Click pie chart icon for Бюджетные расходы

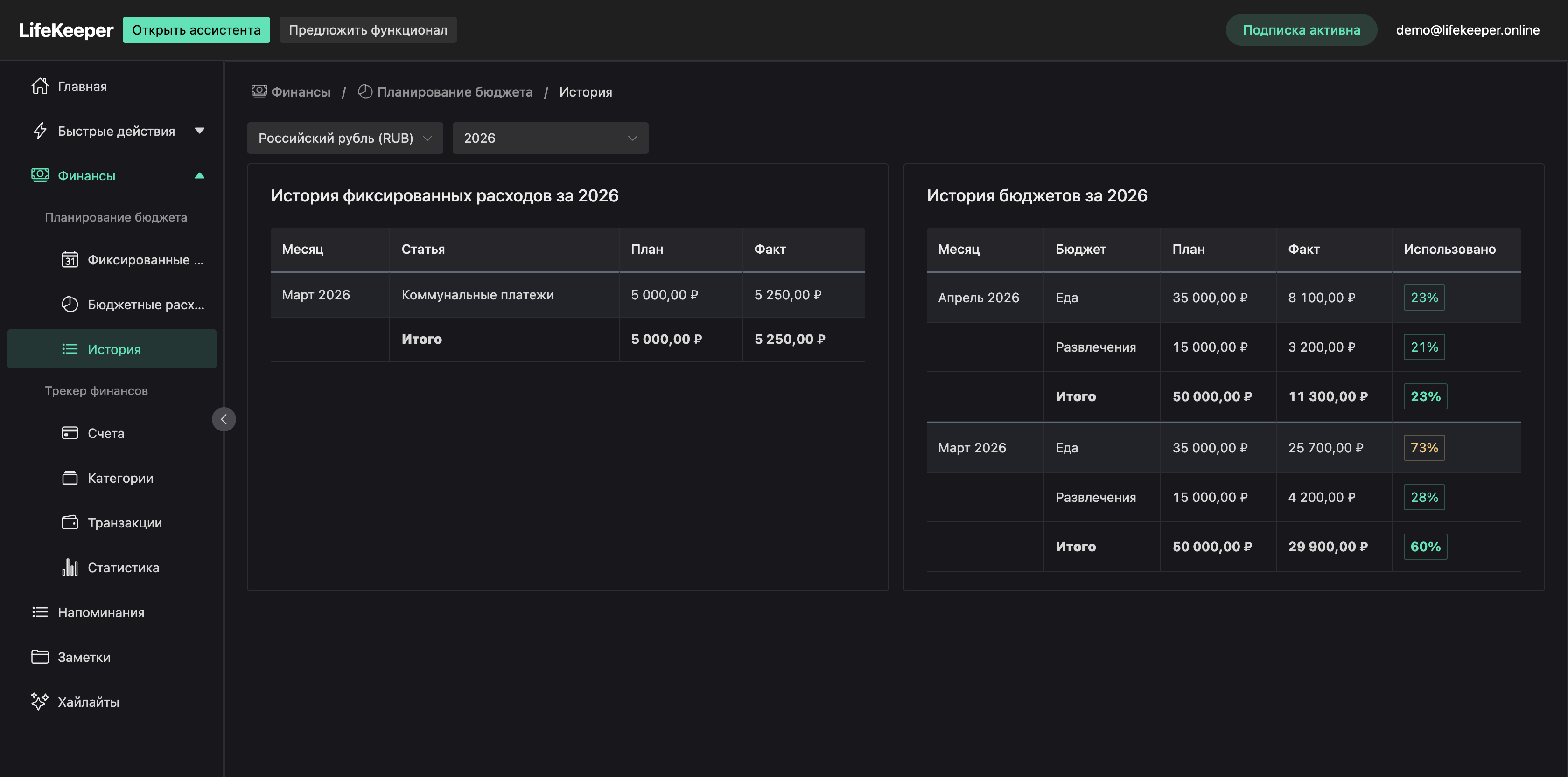click(70, 304)
